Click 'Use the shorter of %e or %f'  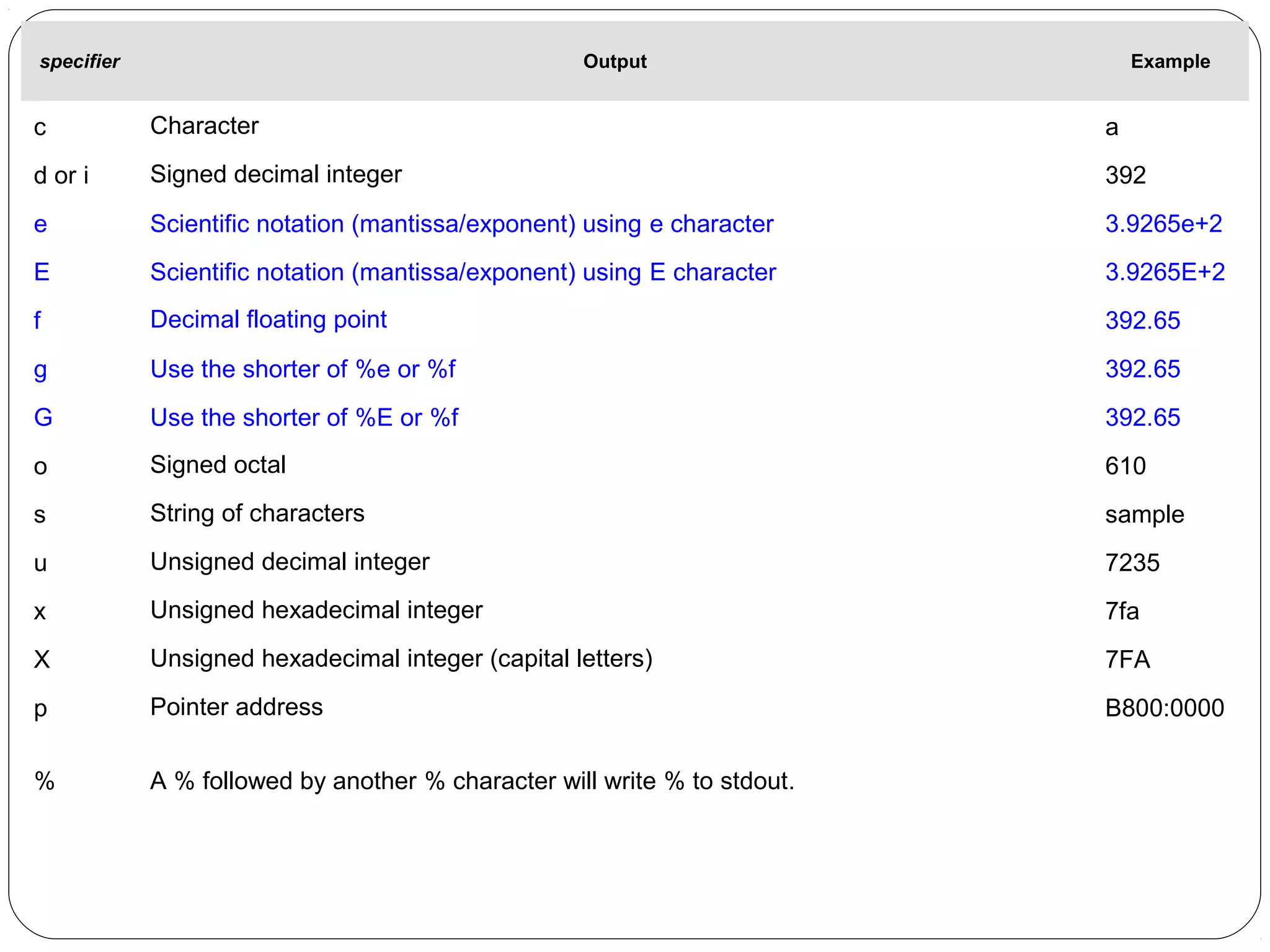click(x=303, y=369)
